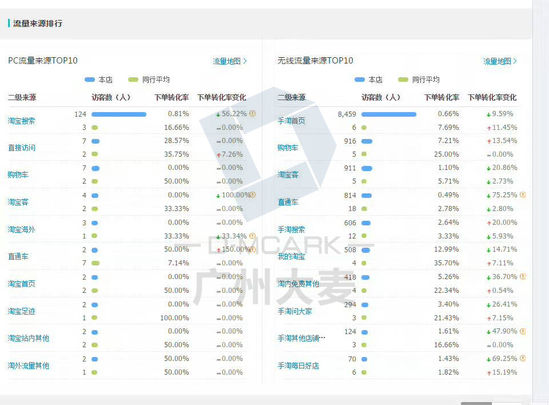Open wireless 购物车 source link
This screenshot has width=549, height=405.
point(287,148)
